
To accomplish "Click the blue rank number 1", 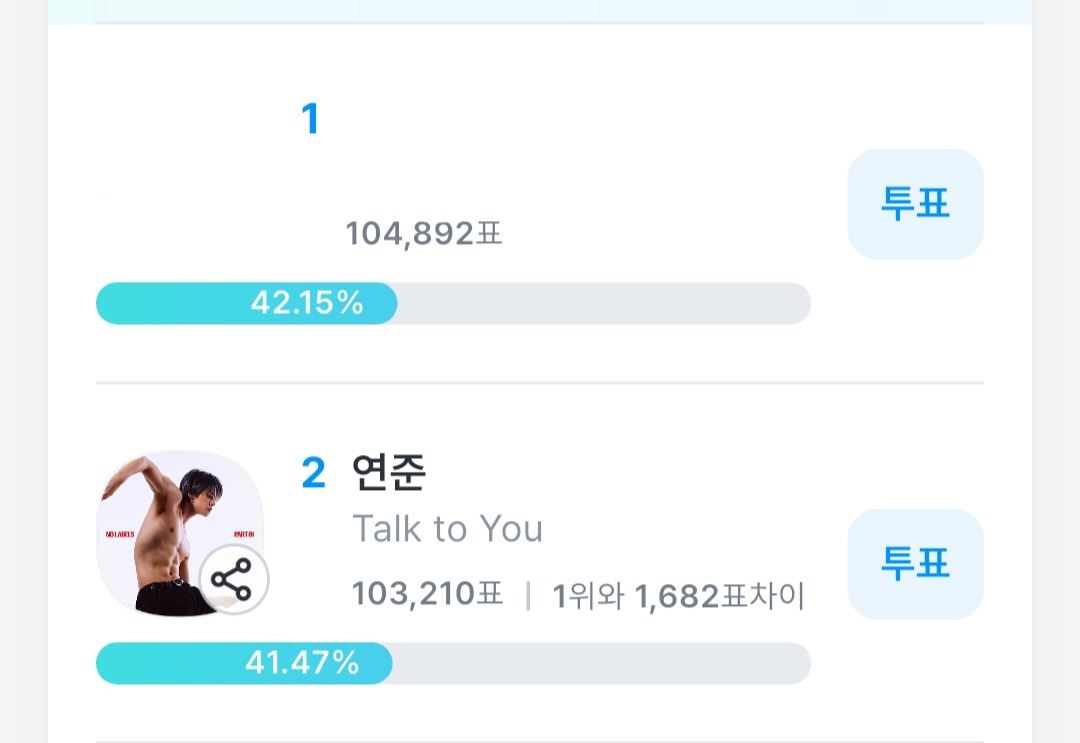I will [310, 120].
